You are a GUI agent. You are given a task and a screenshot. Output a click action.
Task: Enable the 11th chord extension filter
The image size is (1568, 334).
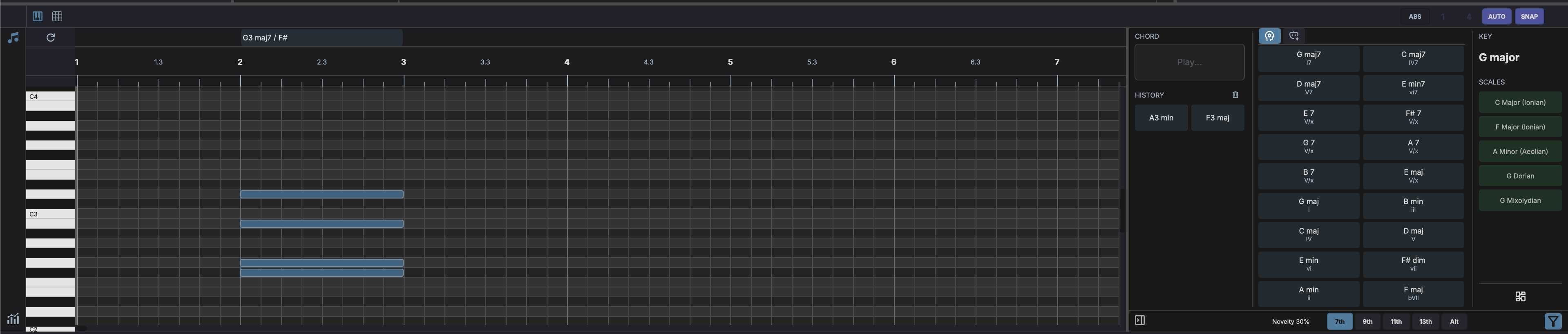click(1396, 321)
